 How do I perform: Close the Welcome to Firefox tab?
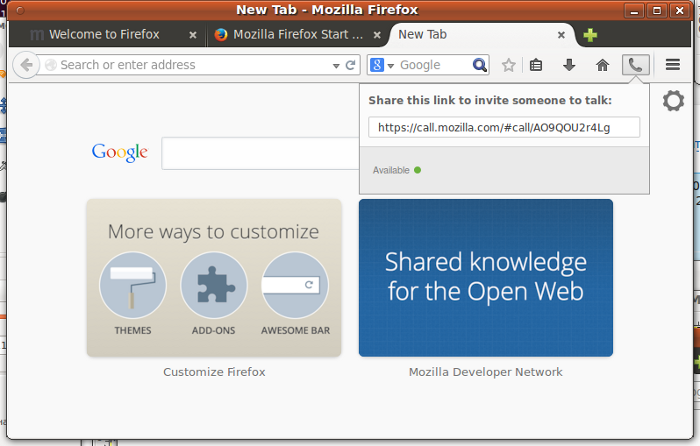[192, 35]
